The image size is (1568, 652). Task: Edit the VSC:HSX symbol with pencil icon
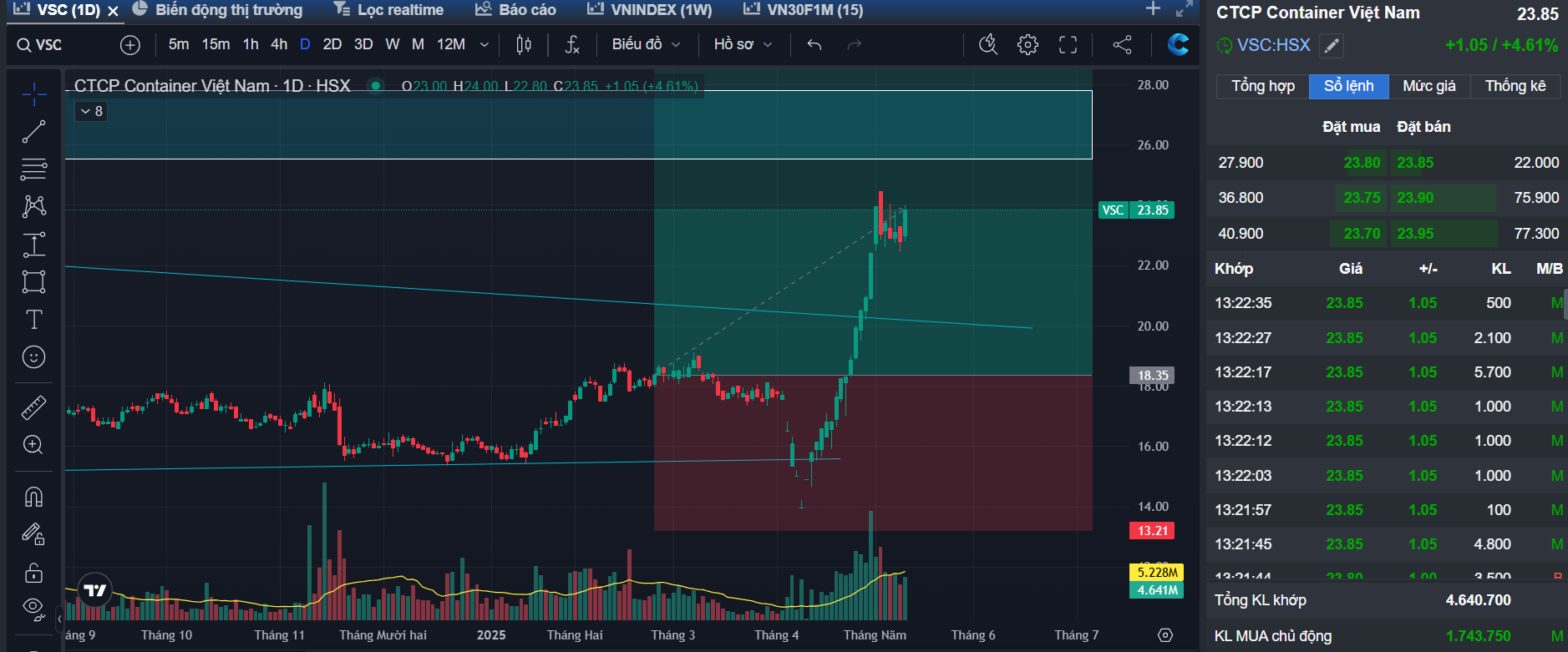click(1332, 46)
